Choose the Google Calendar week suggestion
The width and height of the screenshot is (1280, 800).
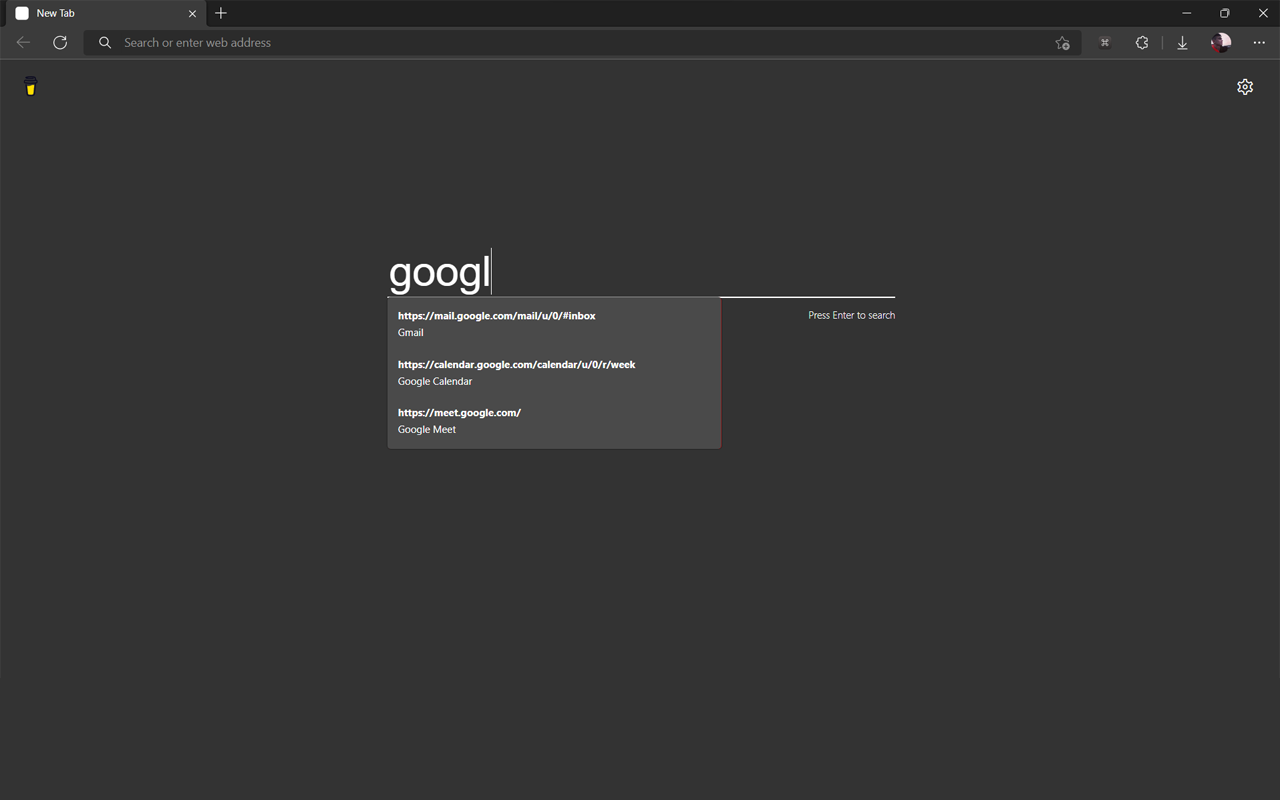pos(554,372)
